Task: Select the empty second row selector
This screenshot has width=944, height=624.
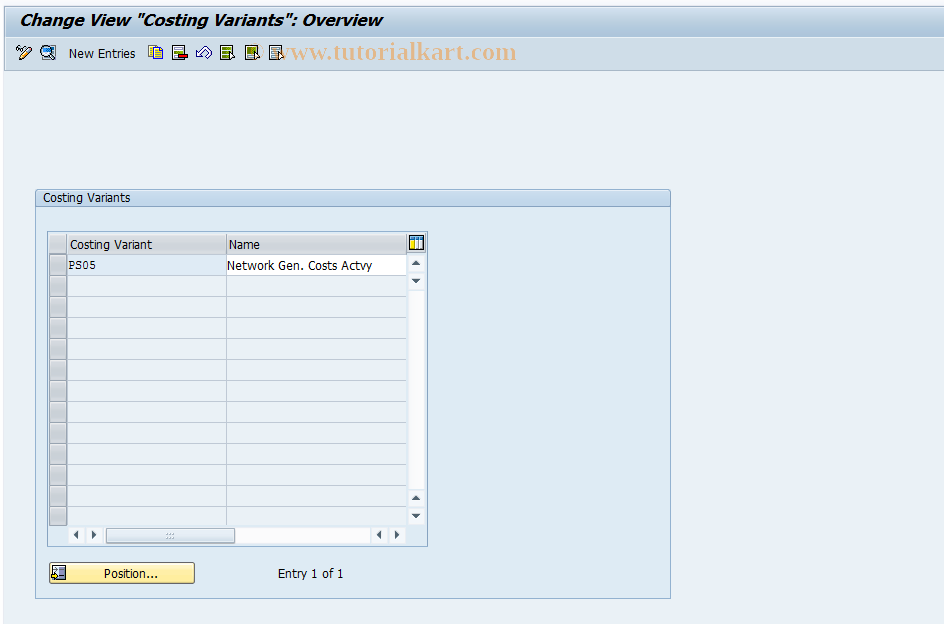Action: coord(57,285)
